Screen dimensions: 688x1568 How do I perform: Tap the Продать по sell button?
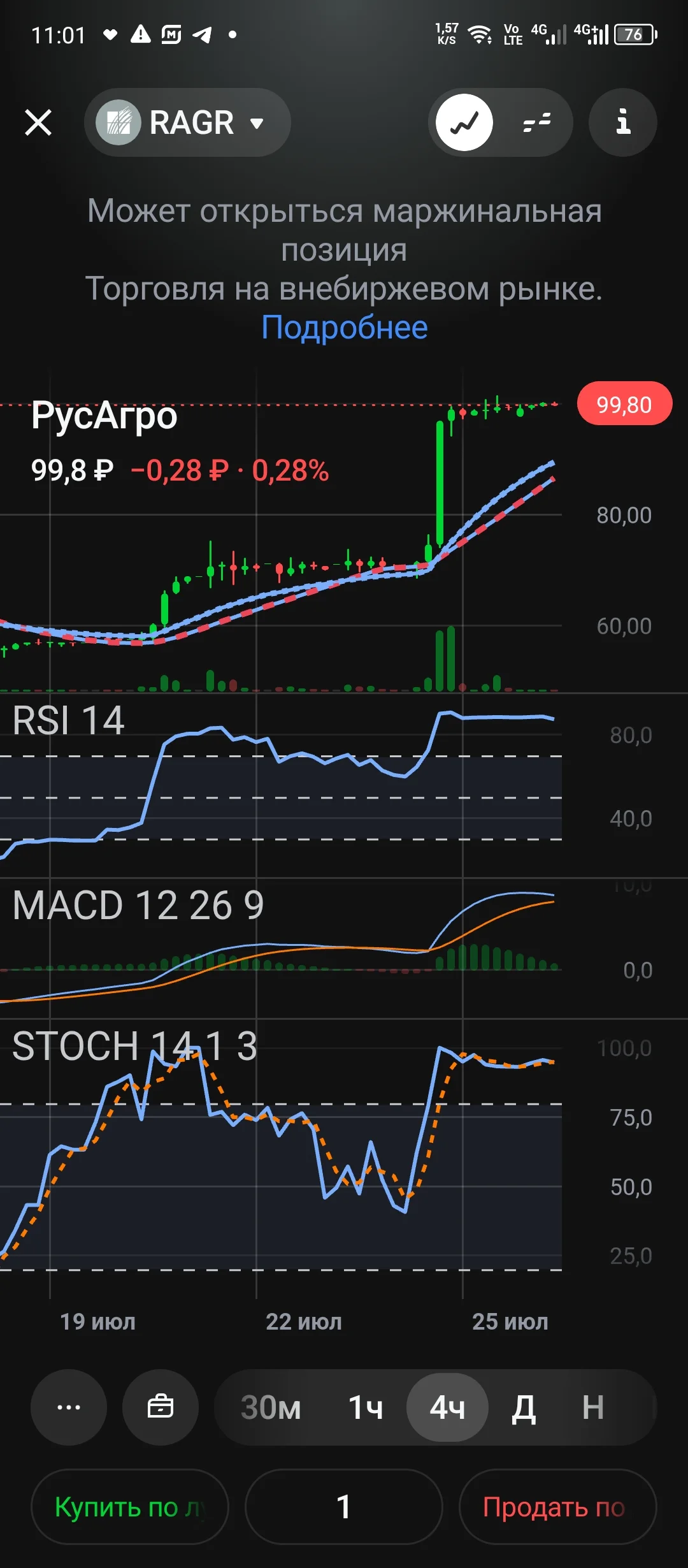click(557, 1507)
